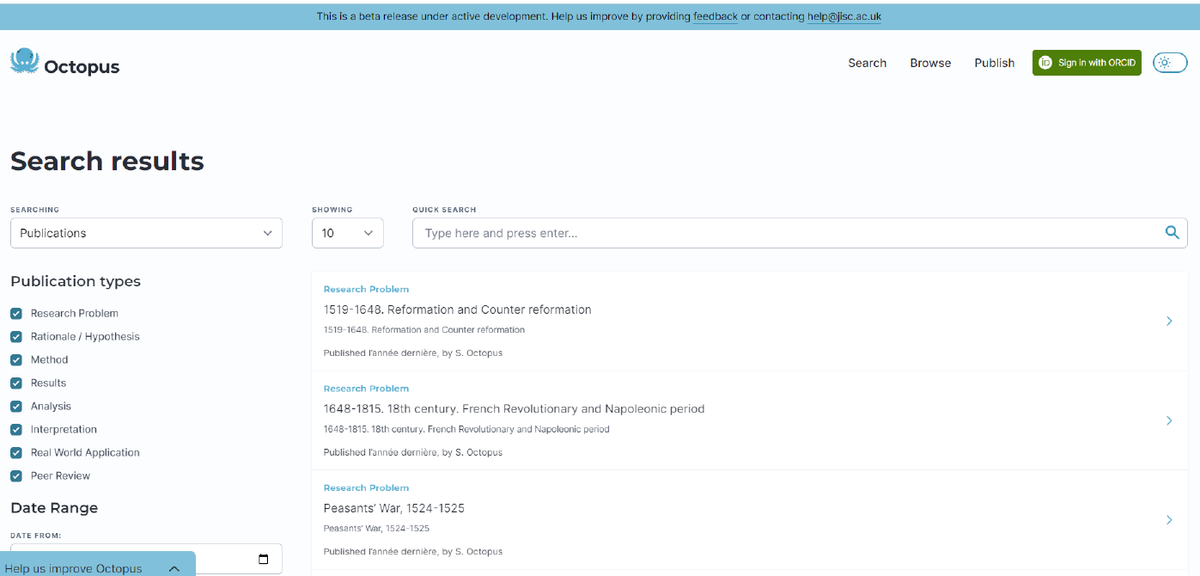Open the Searching Publications dropdown
Screen dimensions: 1200x576
[x=146, y=233]
